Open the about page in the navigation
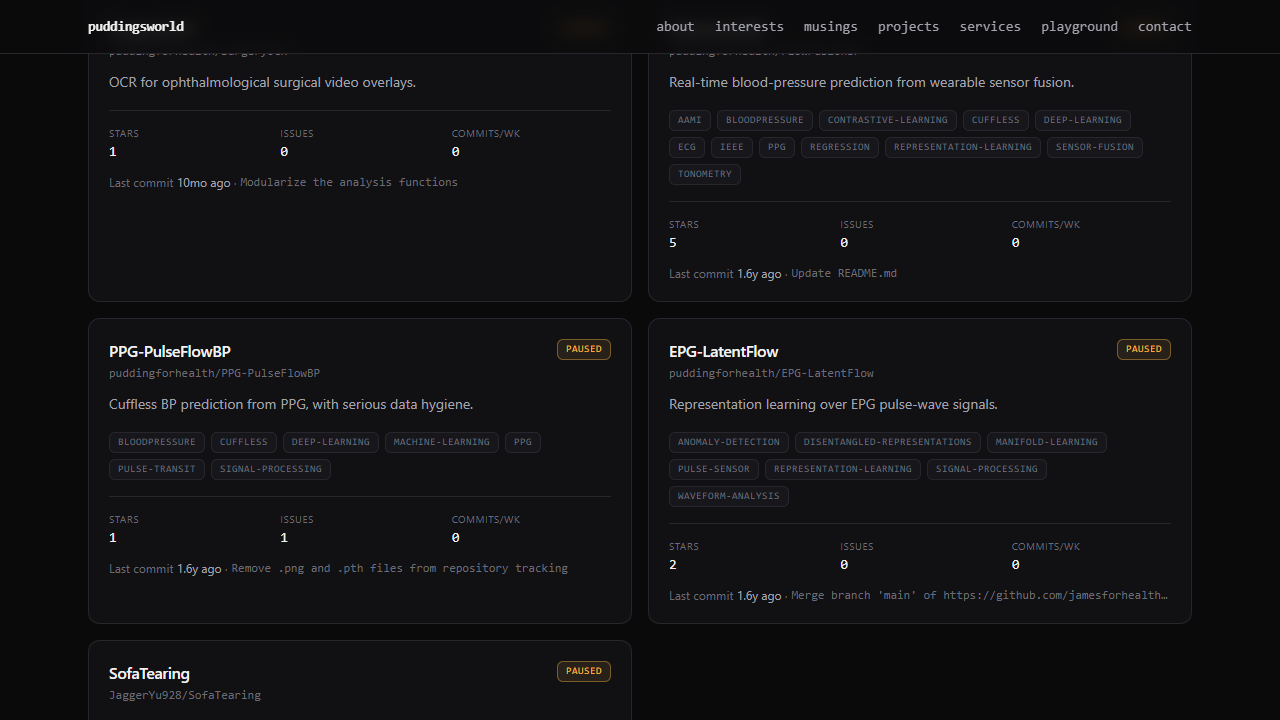This screenshot has height=720, width=1280. [x=675, y=27]
